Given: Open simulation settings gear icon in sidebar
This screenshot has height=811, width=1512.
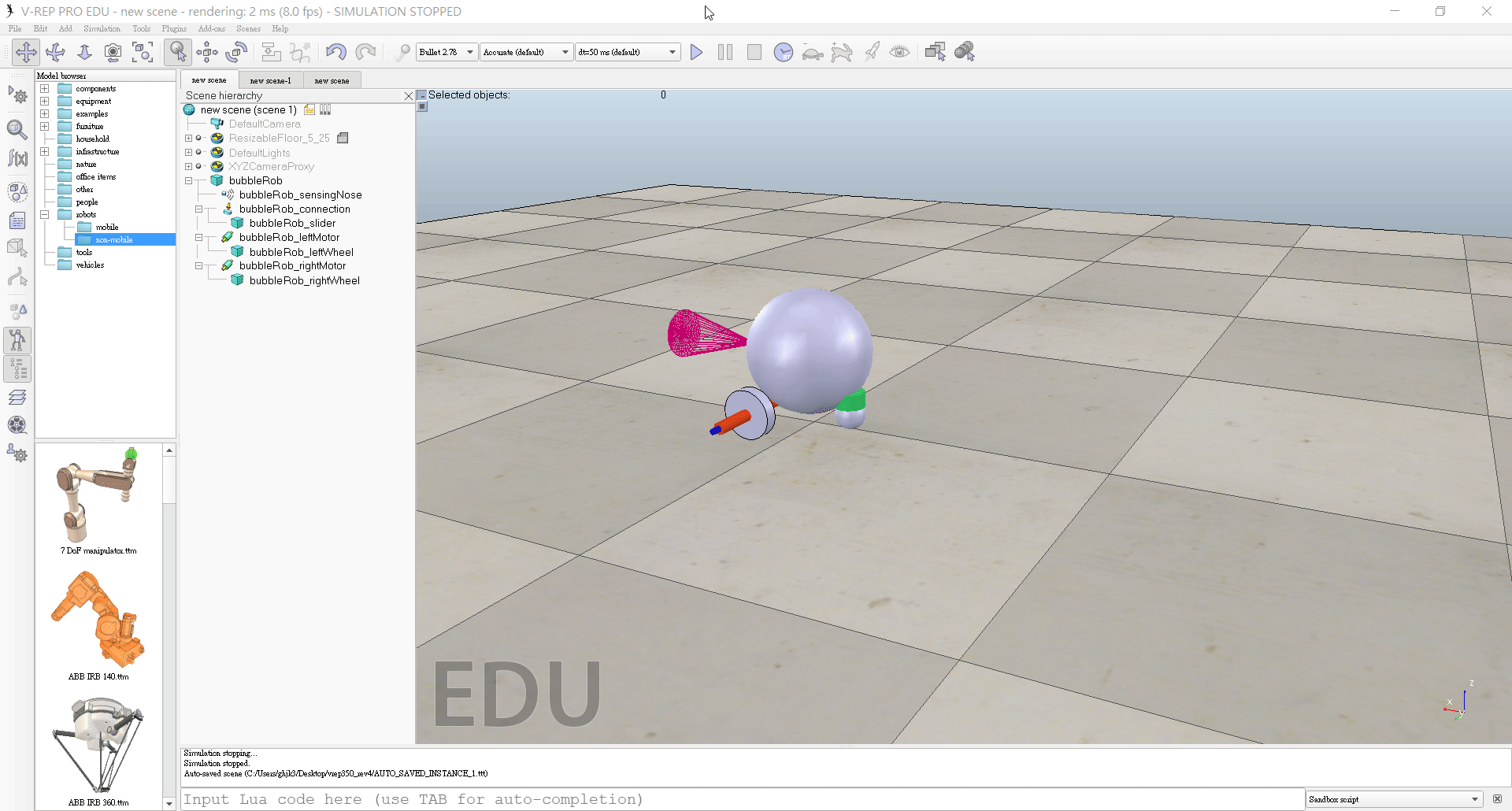Looking at the screenshot, I should pos(17,95).
